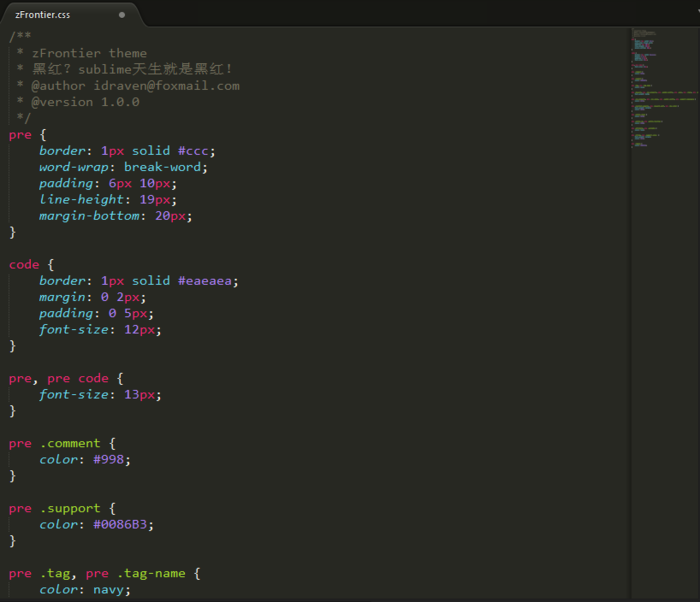The height and width of the screenshot is (602, 700).
Task: Click 'break-word' value
Action: [162, 167]
